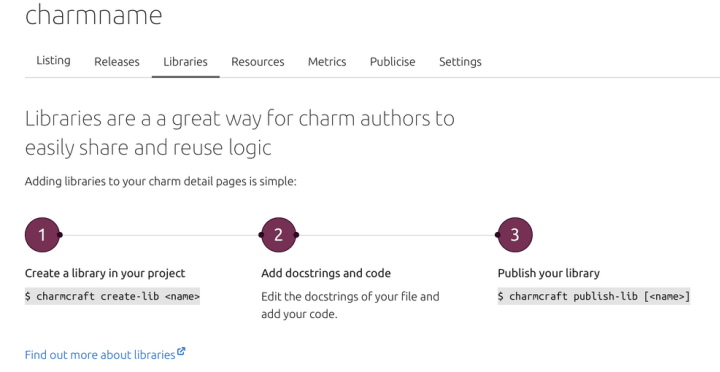Click the 'charmcraft create-lib <name>' command
The width and height of the screenshot is (720, 372).
pyautogui.click(x=112, y=296)
